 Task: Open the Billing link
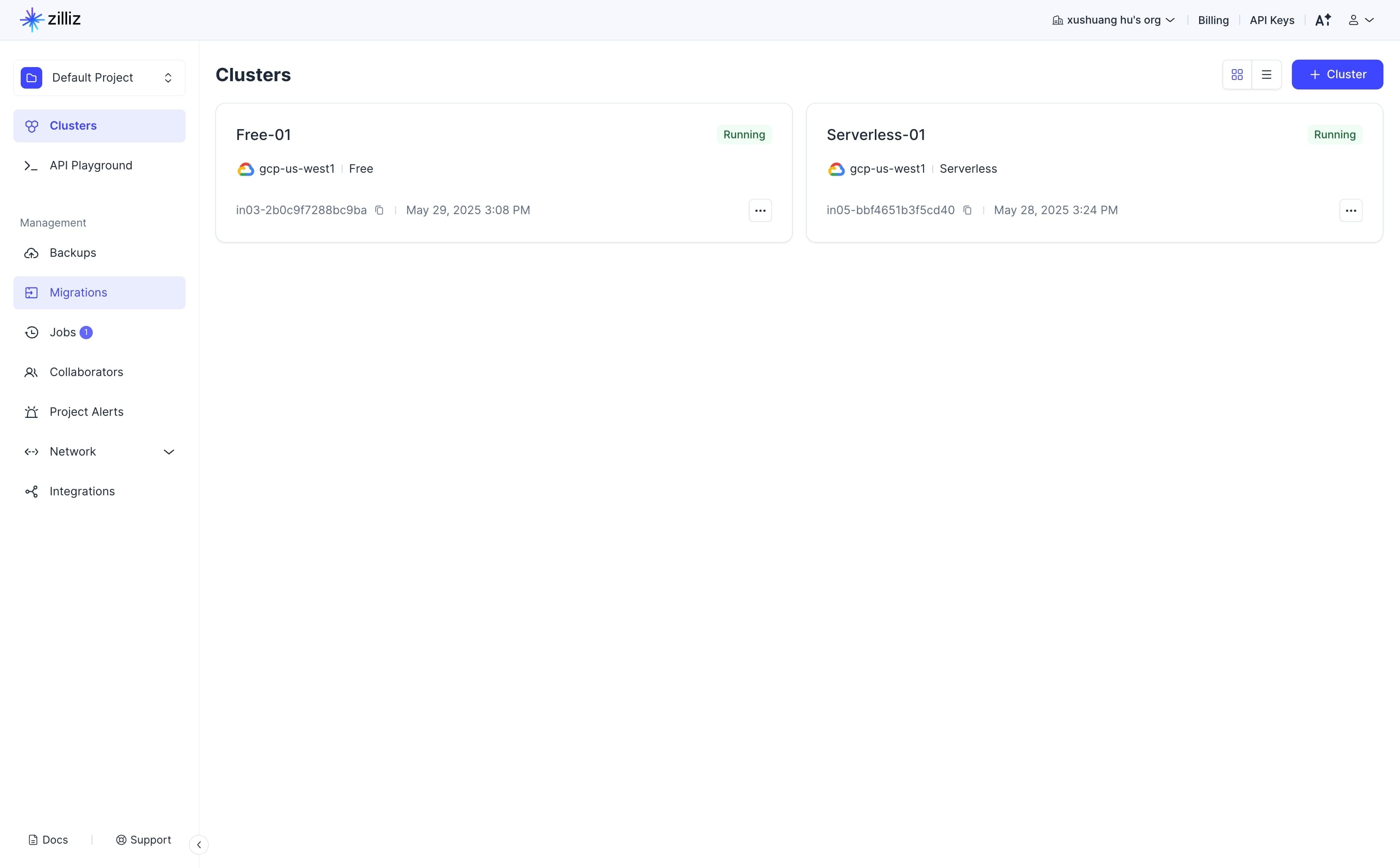coord(1214,20)
